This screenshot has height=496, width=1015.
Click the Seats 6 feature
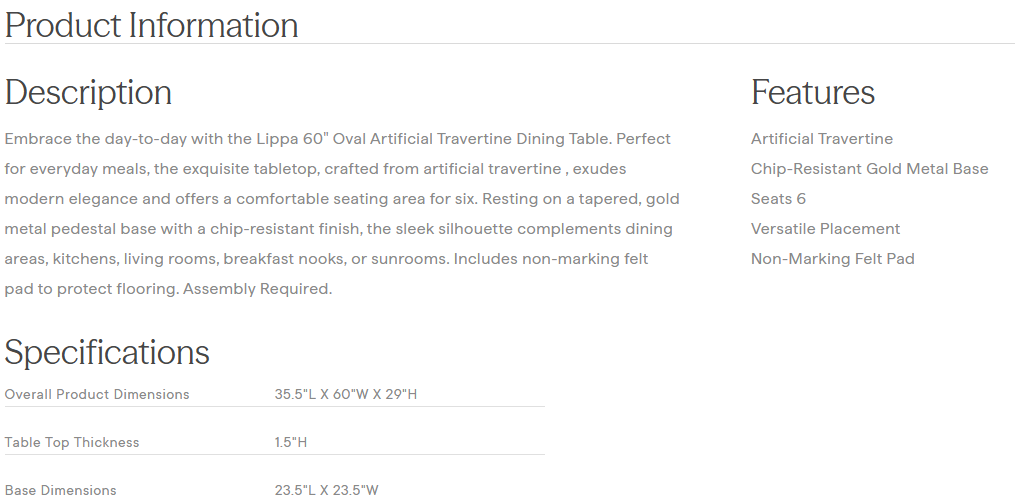[x=778, y=199]
